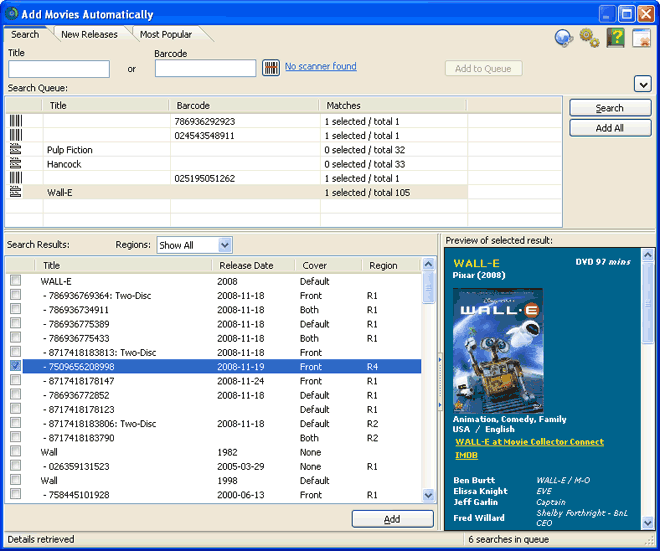Image resolution: width=660 pixels, height=551 pixels.
Task: Open help with the question mark book icon
Action: point(615,37)
